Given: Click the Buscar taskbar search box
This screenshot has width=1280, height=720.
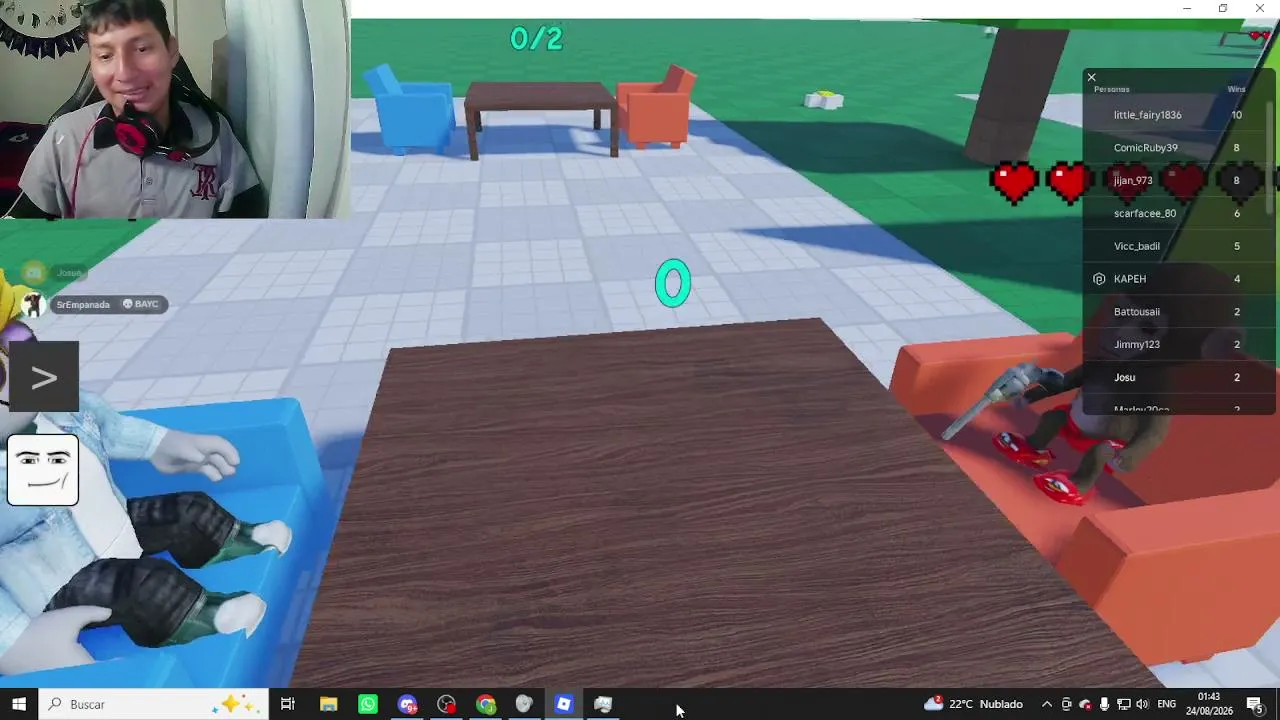Looking at the screenshot, I should point(153,704).
